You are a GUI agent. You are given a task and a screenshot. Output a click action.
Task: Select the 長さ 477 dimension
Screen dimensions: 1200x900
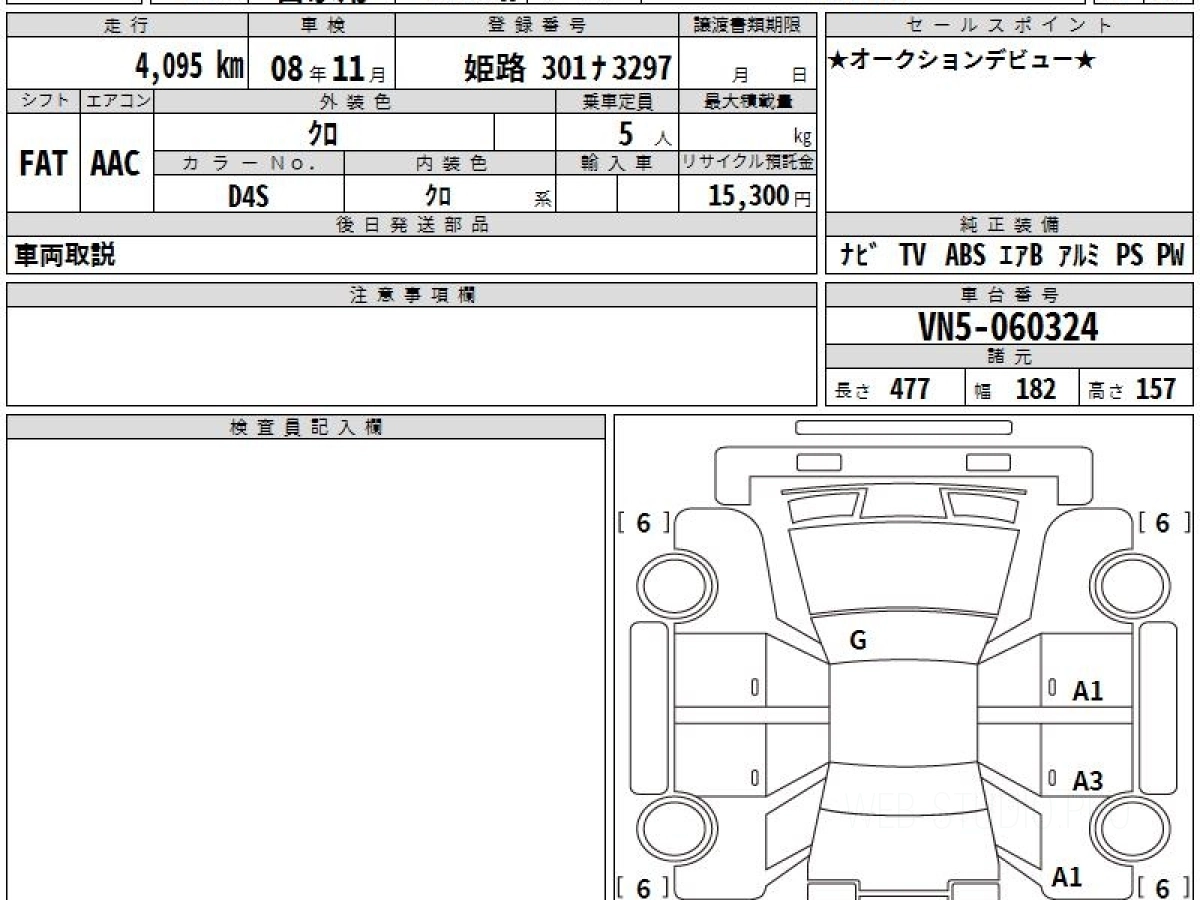(882, 389)
